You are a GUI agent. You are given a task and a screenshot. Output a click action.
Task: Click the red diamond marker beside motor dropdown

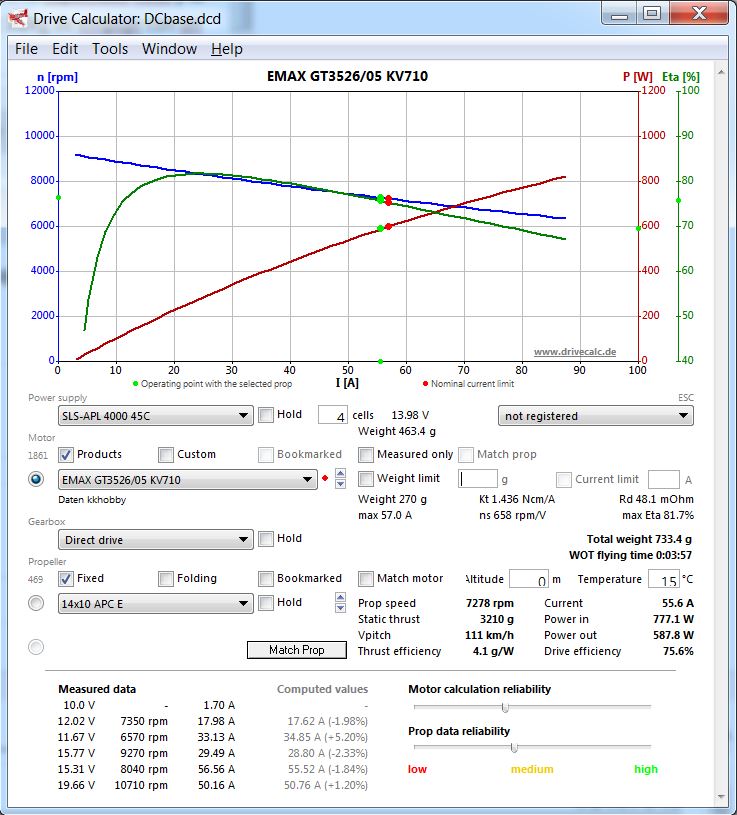(x=325, y=478)
